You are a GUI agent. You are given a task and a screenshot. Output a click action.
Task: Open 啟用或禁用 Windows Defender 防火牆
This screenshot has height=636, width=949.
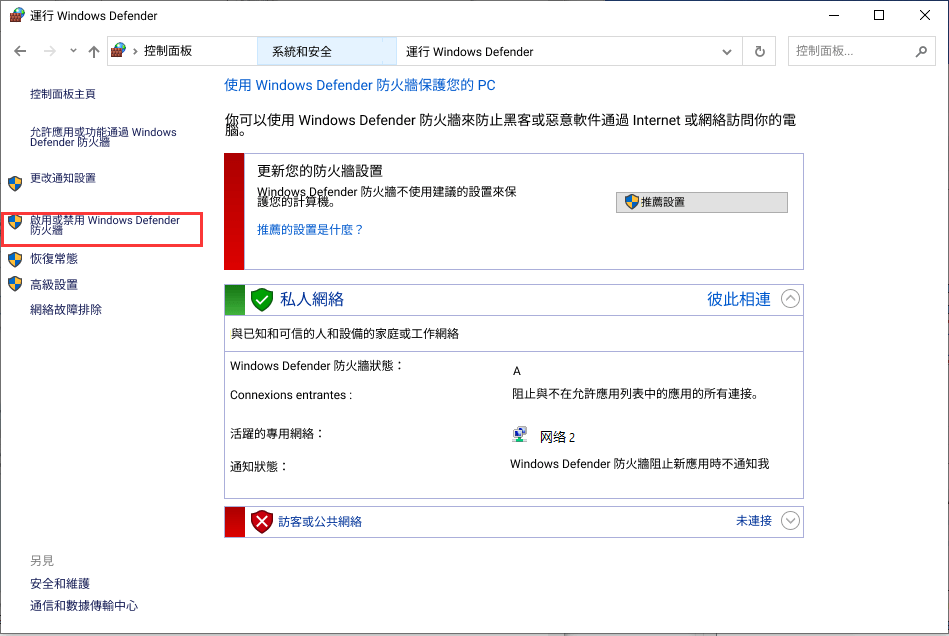pyautogui.click(x=105, y=225)
